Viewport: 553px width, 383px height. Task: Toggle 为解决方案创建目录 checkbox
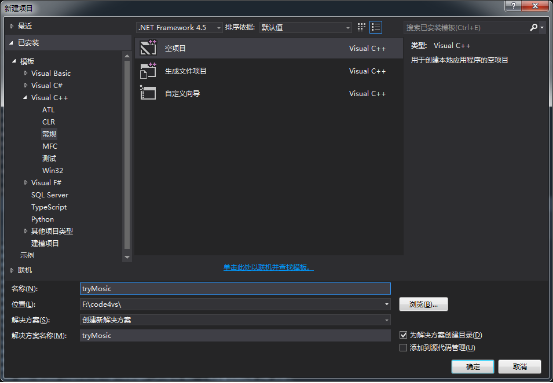pos(403,335)
